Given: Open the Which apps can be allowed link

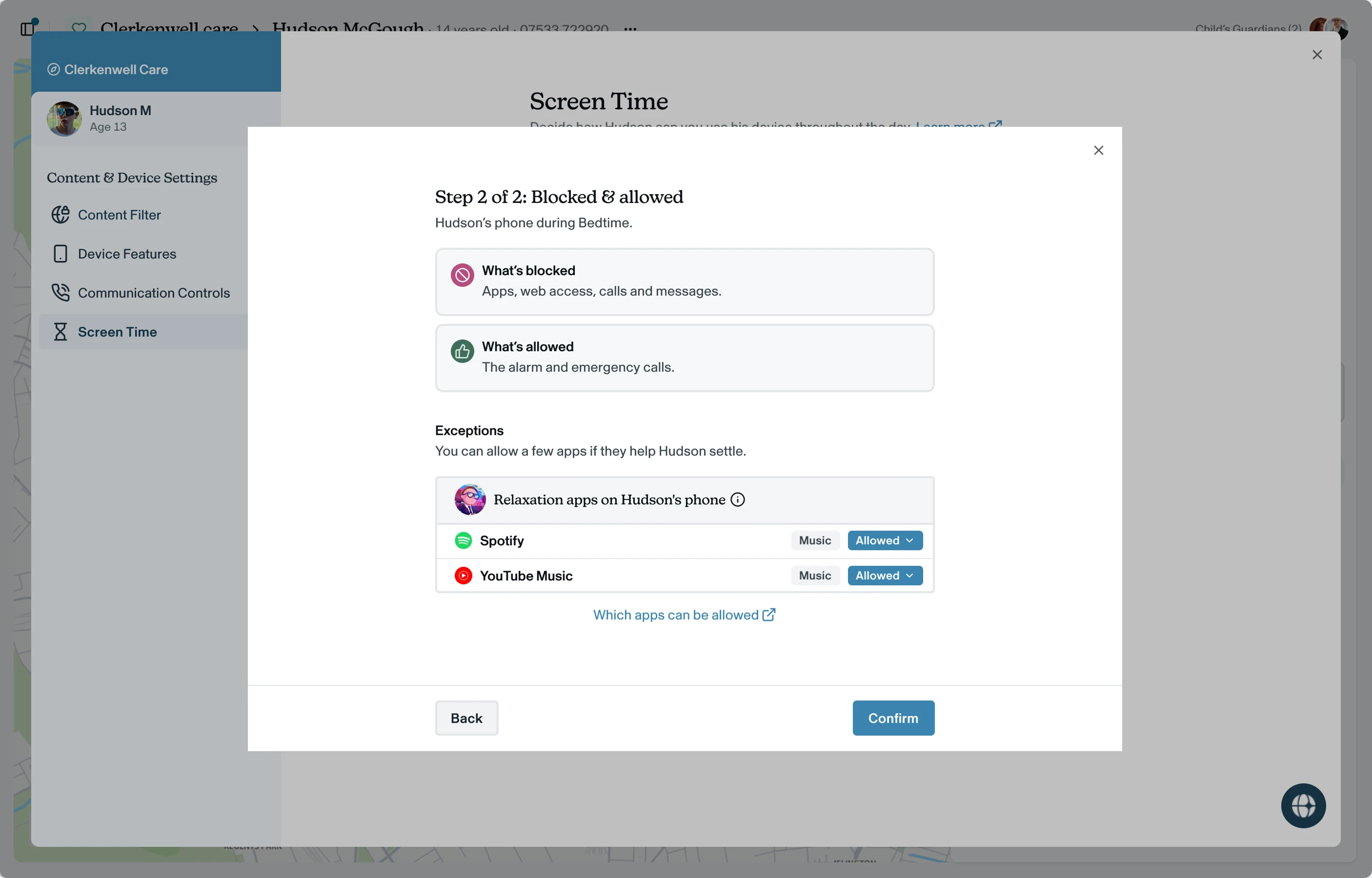Looking at the screenshot, I should pos(684,615).
